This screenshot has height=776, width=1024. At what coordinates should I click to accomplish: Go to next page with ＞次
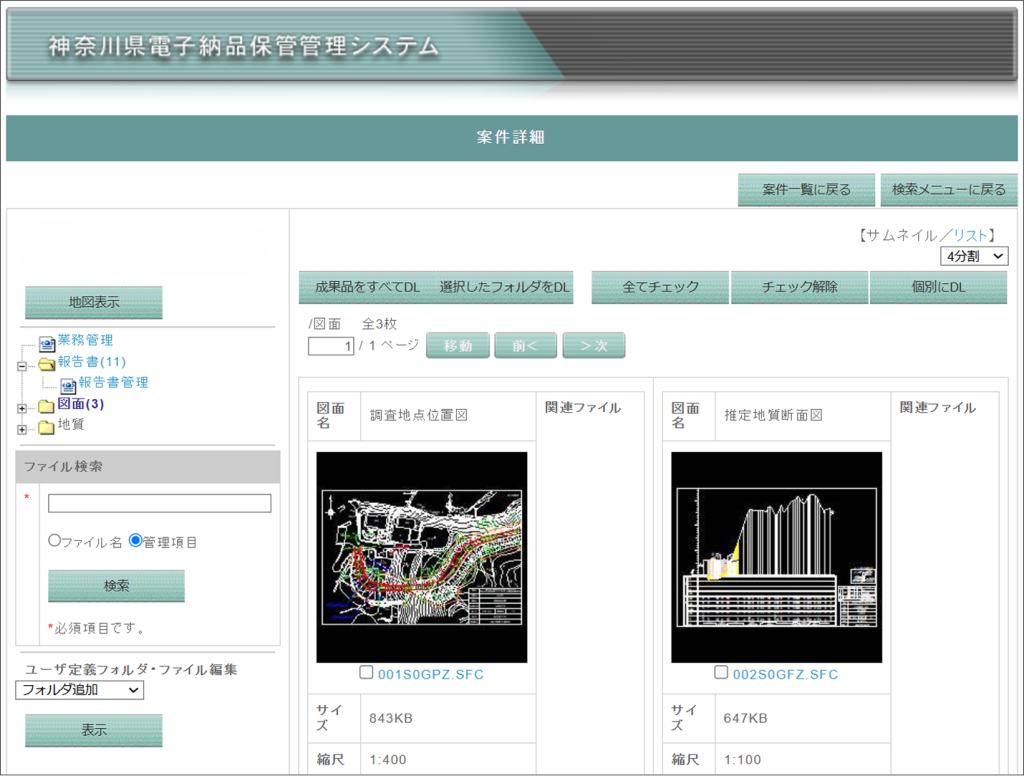593,345
